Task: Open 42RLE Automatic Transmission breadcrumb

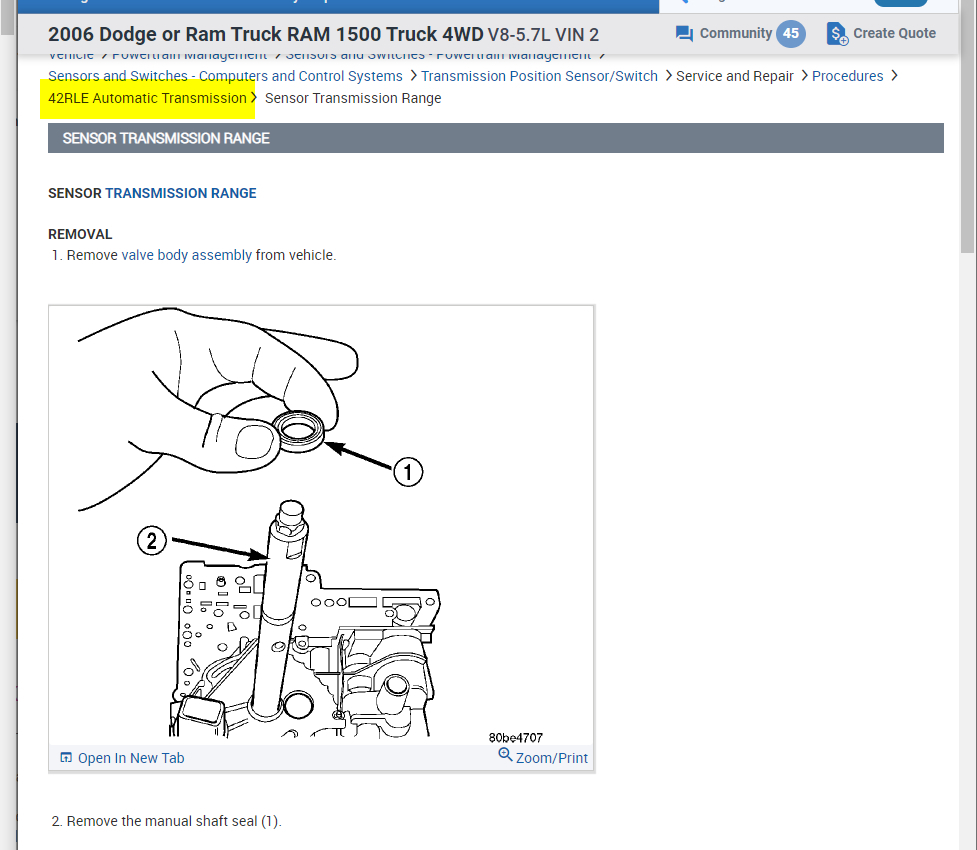Action: click(x=148, y=98)
